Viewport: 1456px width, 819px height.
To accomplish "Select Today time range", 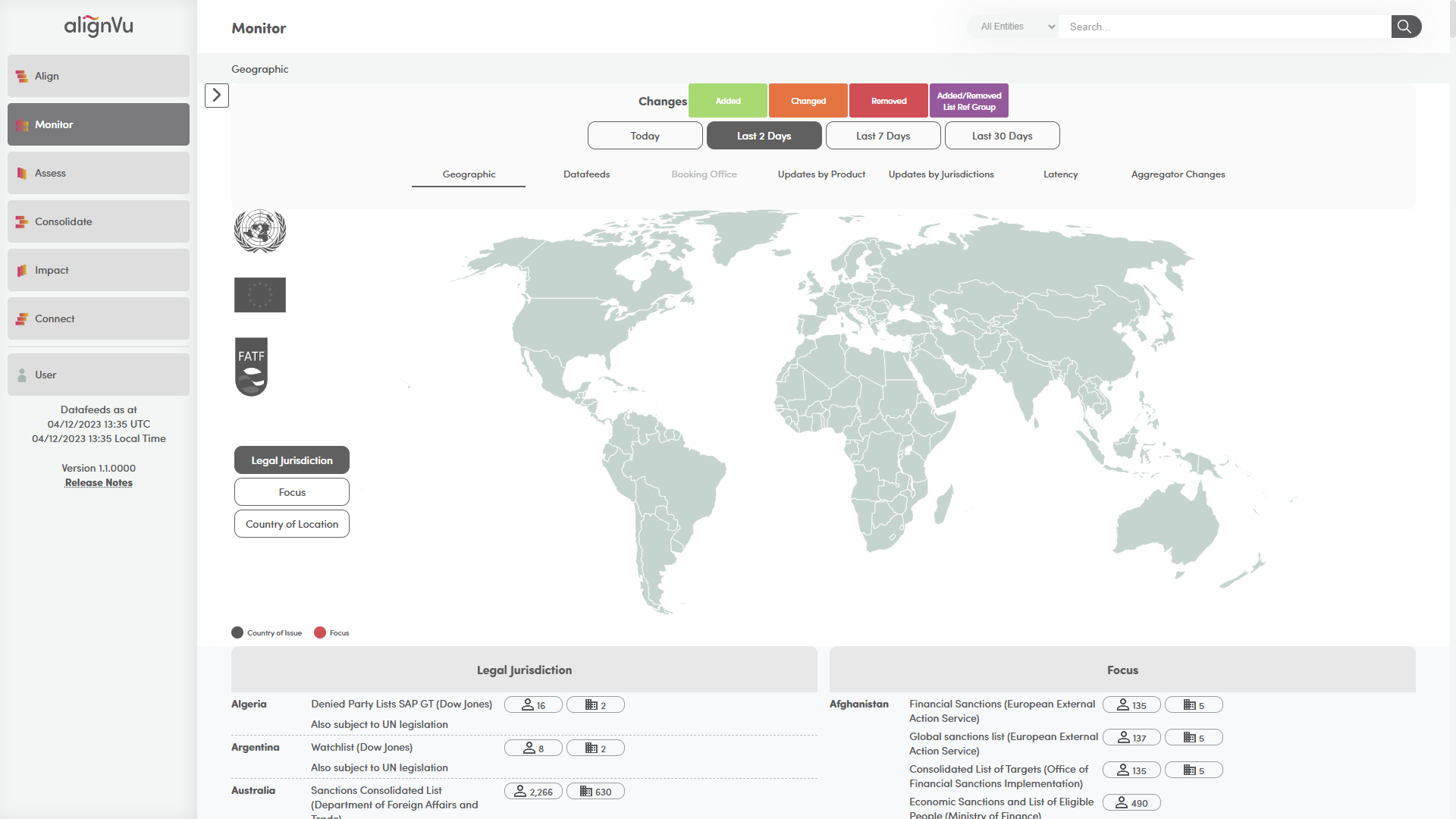I will (x=645, y=136).
